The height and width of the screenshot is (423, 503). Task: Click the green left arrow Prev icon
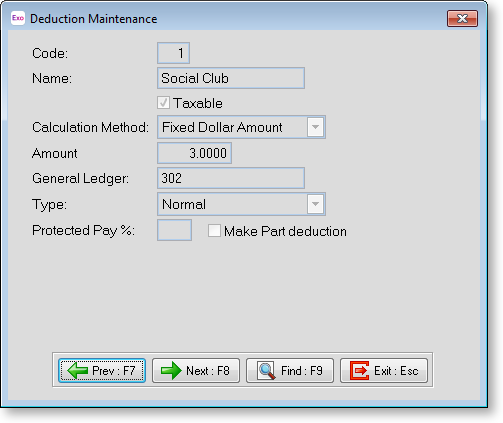(x=77, y=370)
